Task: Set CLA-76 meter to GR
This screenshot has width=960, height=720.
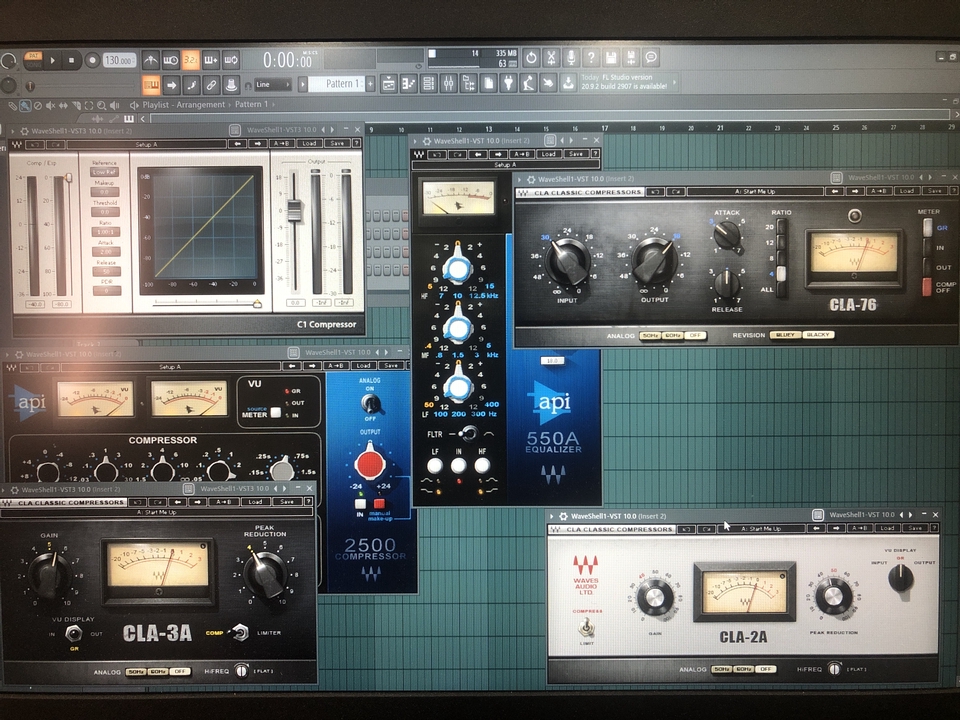Action: click(x=928, y=228)
